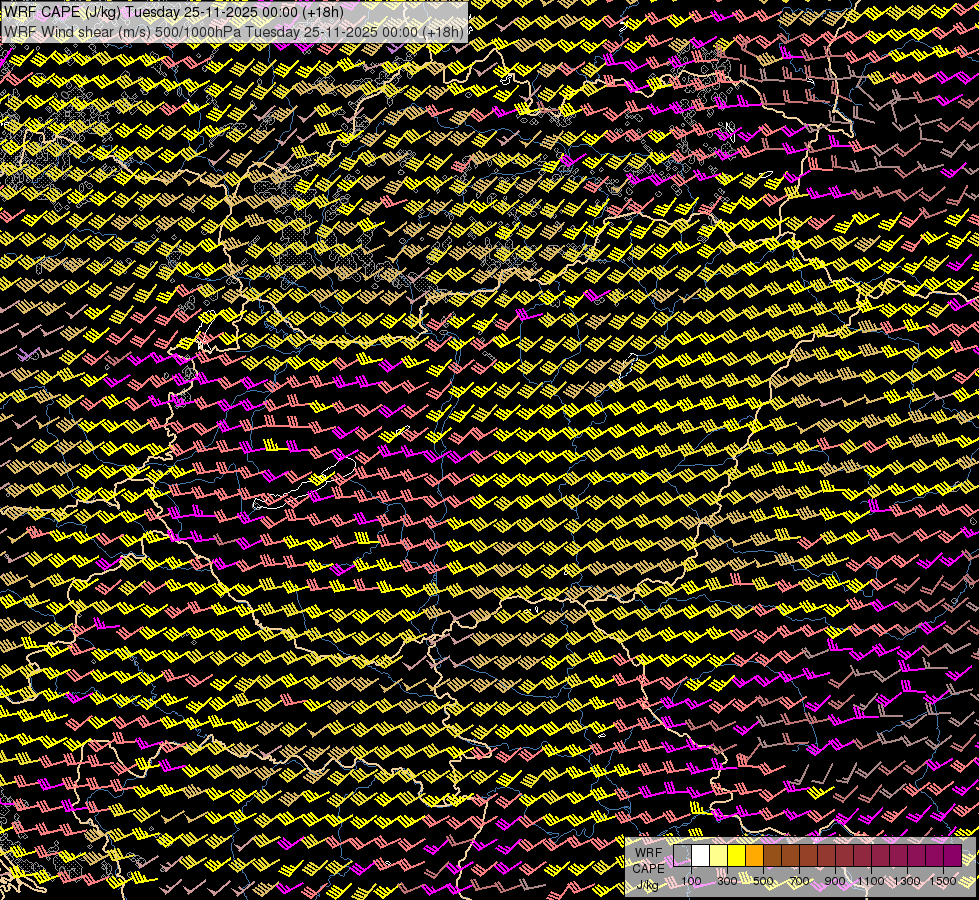Click the J/kg unit label in legend
Screen dimensions: 979x900
click(647, 885)
